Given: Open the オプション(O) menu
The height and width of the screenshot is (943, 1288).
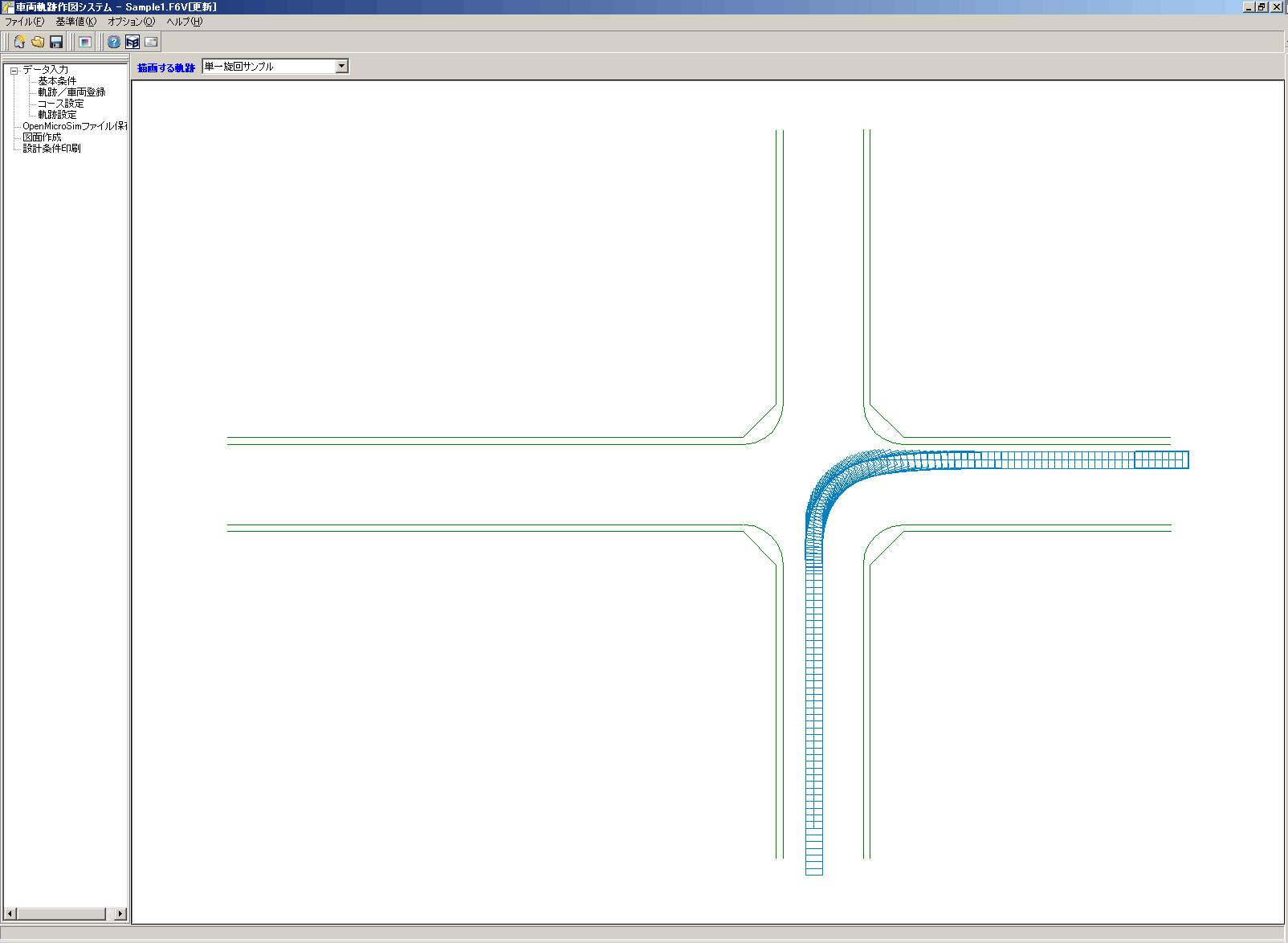Looking at the screenshot, I should tap(131, 22).
